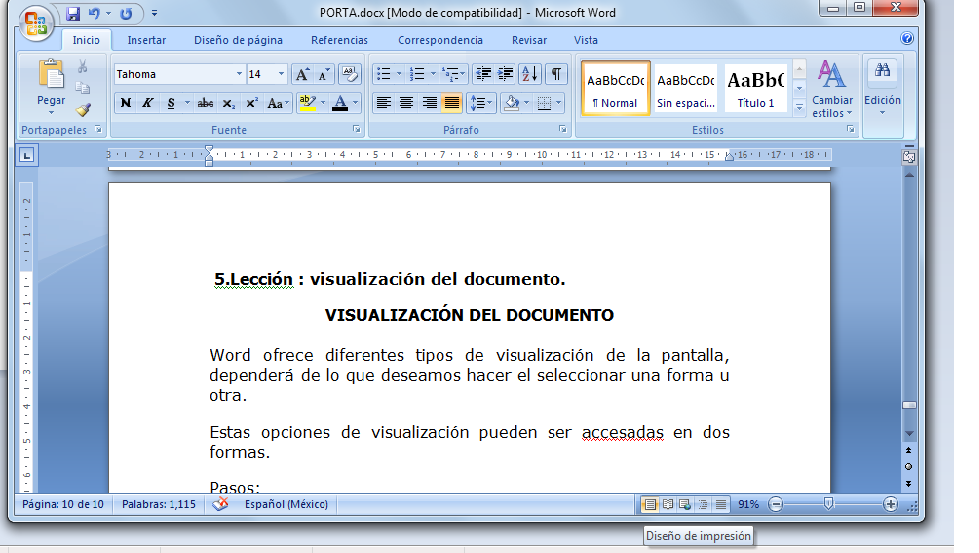Click the sort A-Z icon
The width and height of the screenshot is (979, 553).
click(x=529, y=74)
